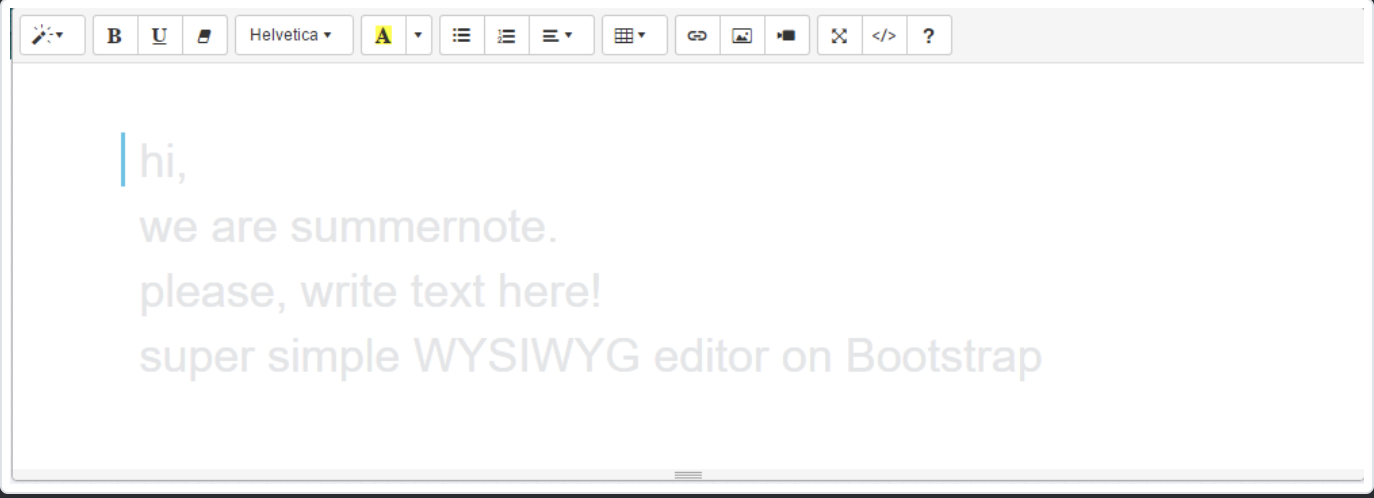The image size is (1374, 498).
Task: Open the help dialog
Action: point(929,35)
